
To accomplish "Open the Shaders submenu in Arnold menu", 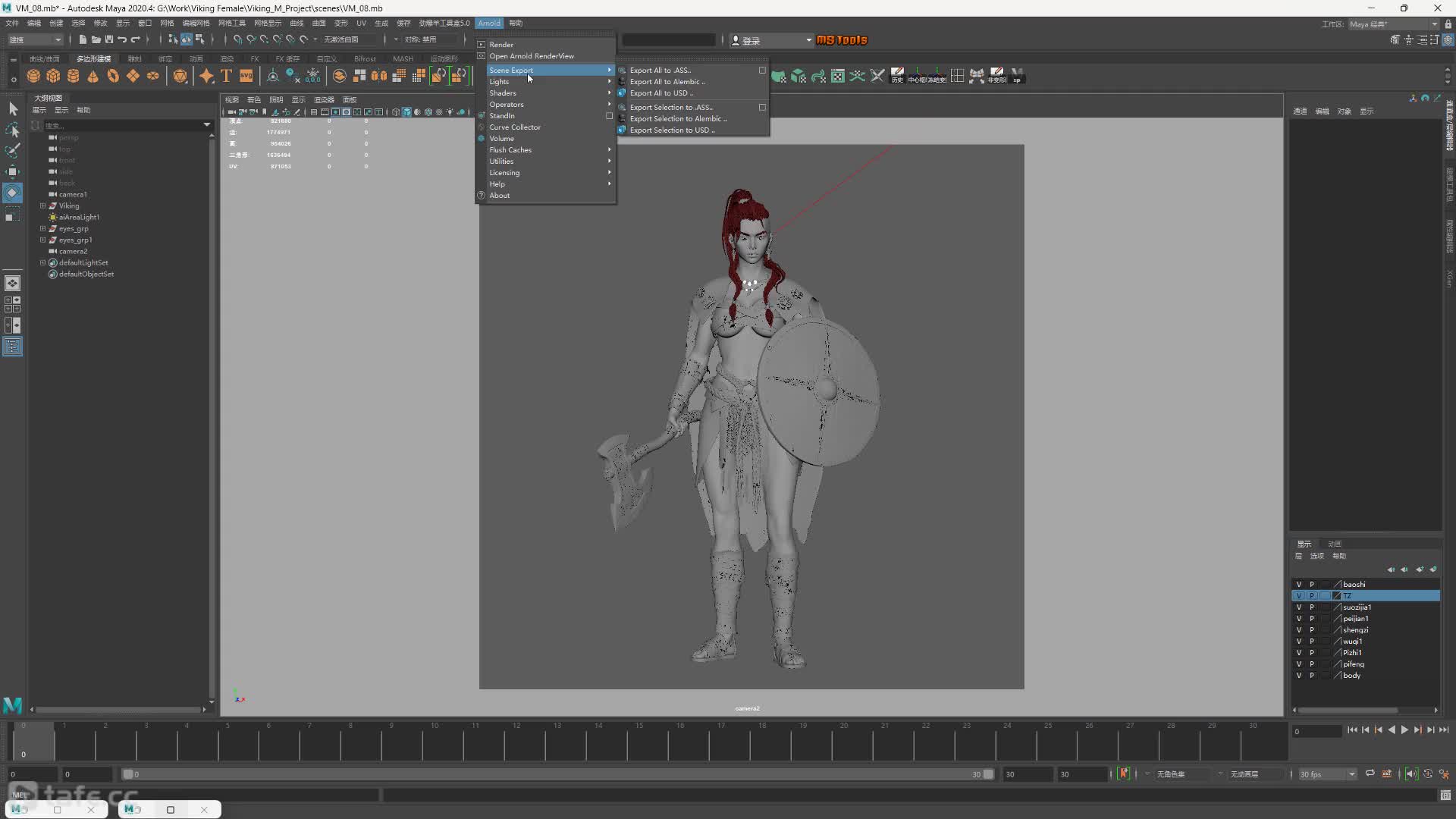I will pos(548,93).
